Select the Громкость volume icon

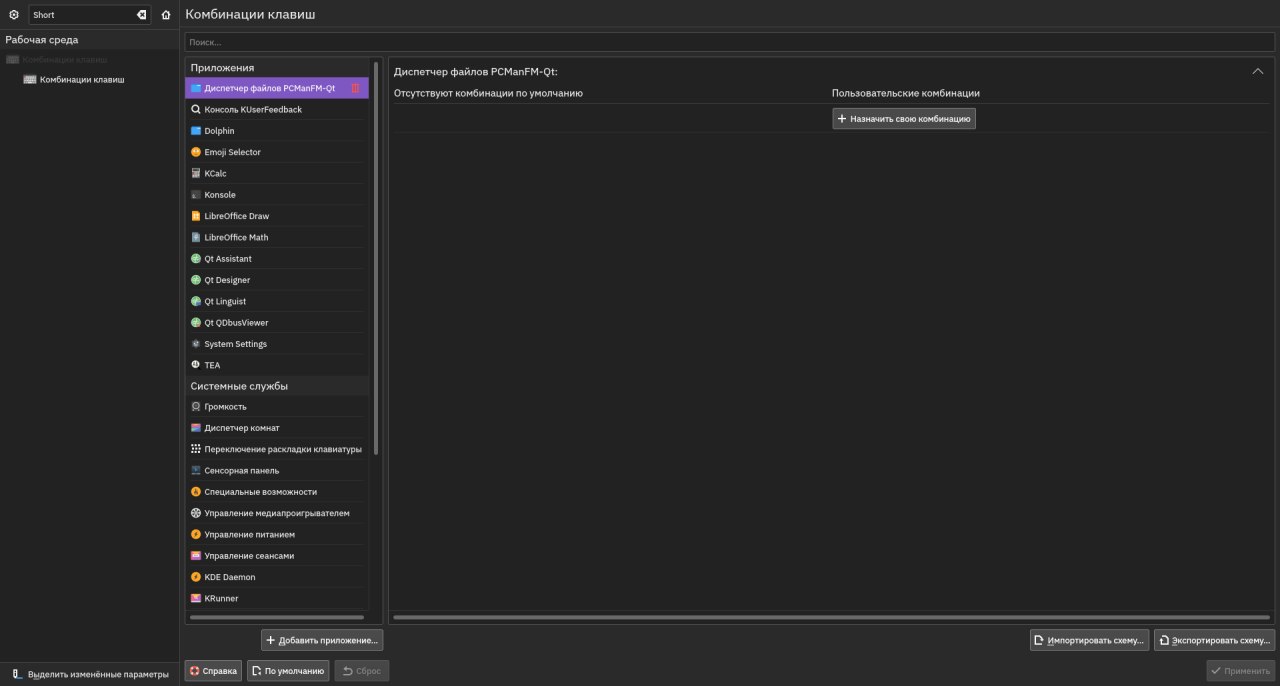point(196,407)
